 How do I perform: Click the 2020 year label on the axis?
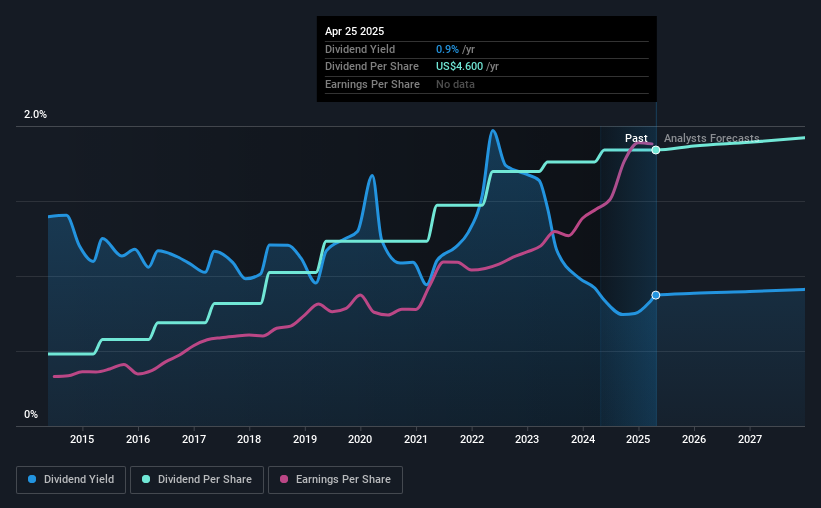click(x=360, y=439)
